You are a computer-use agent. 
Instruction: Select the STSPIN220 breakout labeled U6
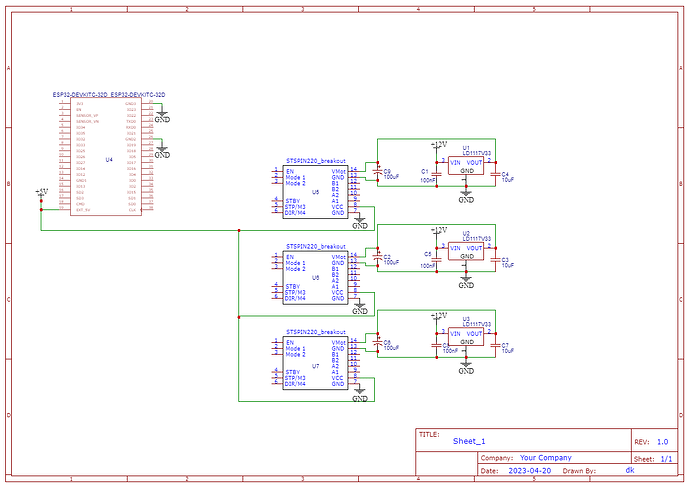click(x=316, y=276)
